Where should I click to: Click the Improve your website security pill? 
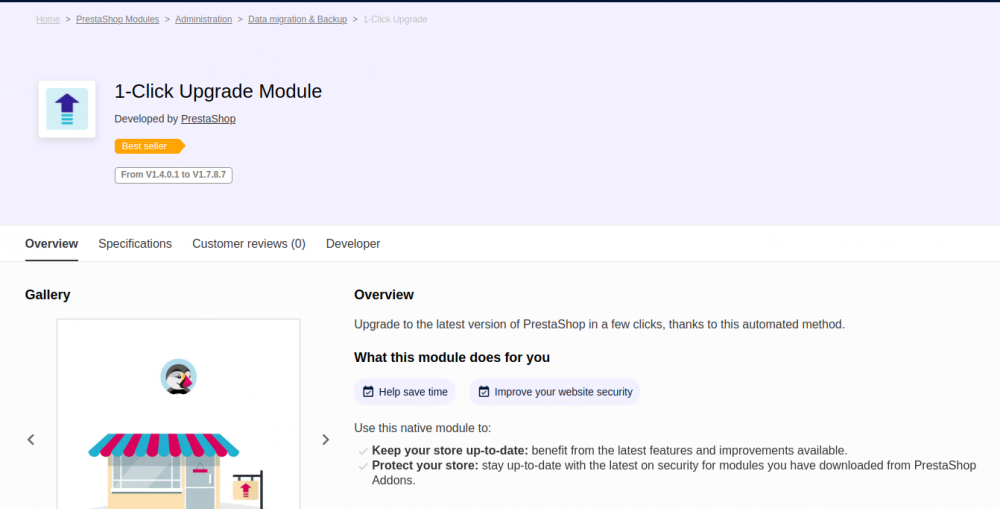pos(555,392)
